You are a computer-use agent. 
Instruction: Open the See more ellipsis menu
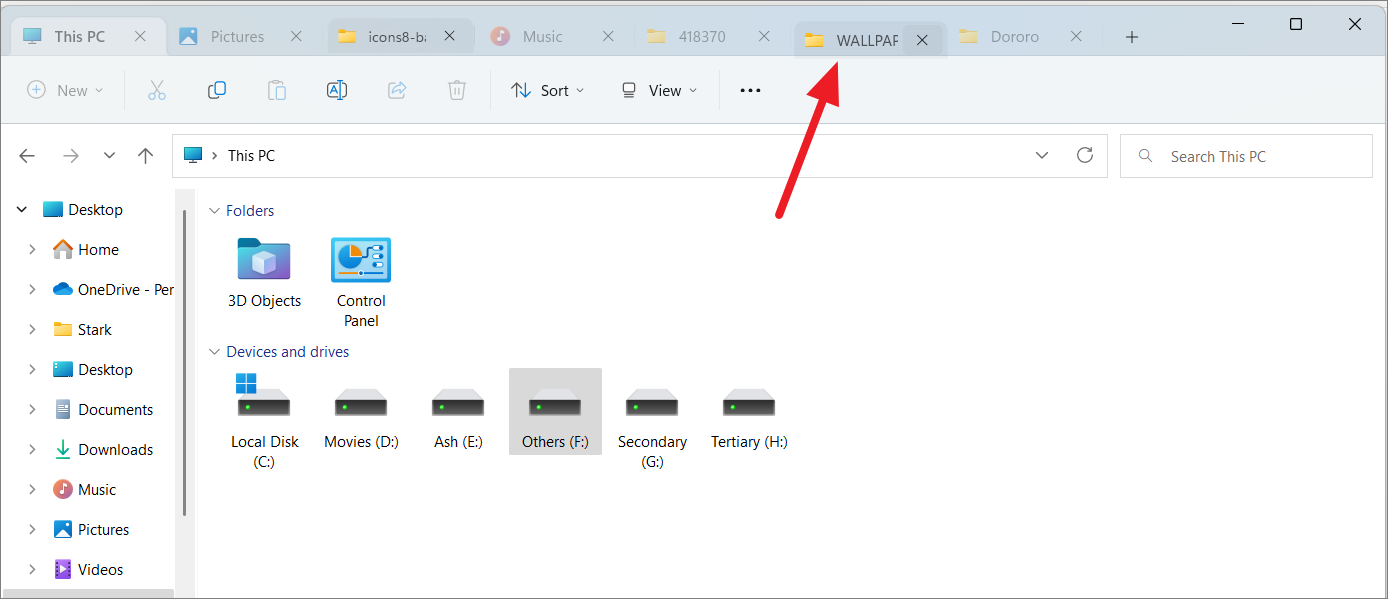(x=750, y=90)
